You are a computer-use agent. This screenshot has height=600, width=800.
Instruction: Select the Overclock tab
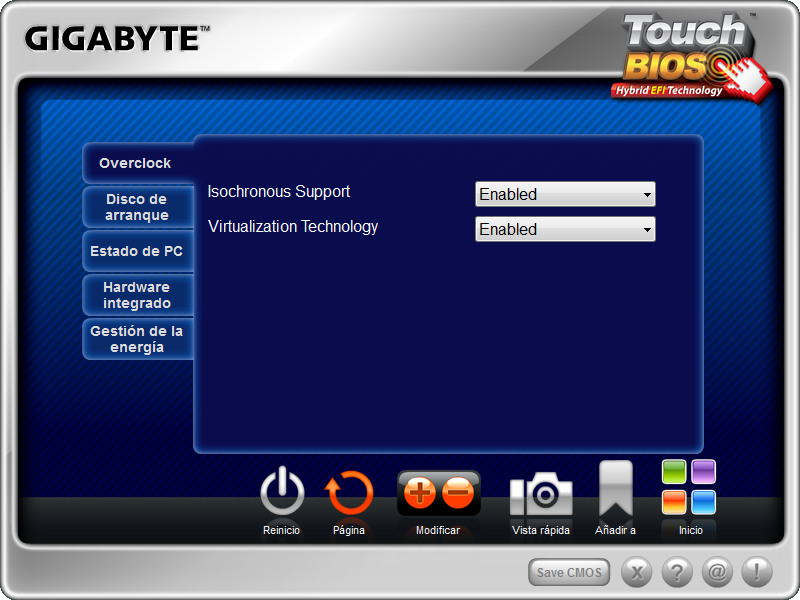pos(136,163)
